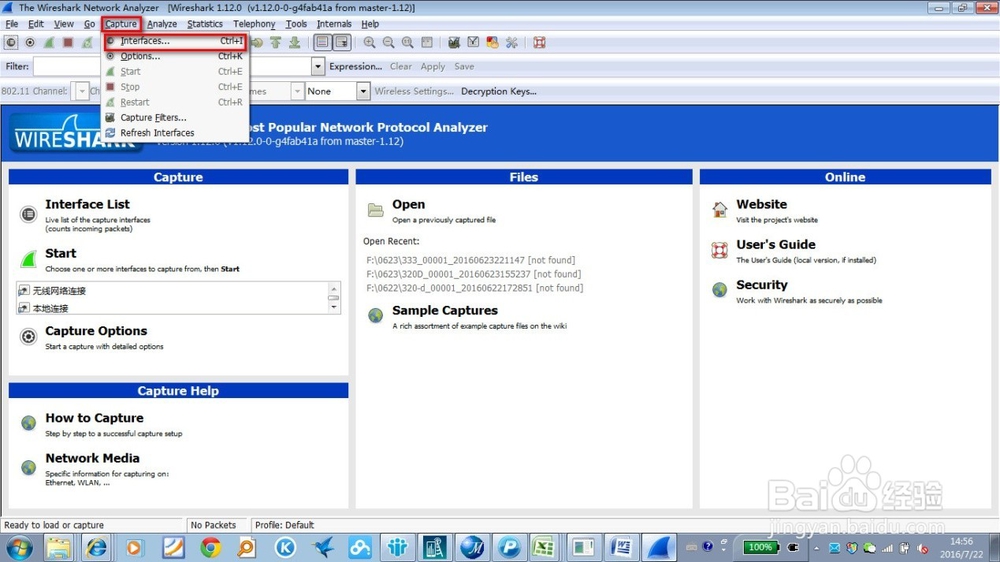Open the 802.11 Channel dropdown
Image resolution: width=1000 pixels, height=562 pixels.
pyautogui.click(x=81, y=91)
